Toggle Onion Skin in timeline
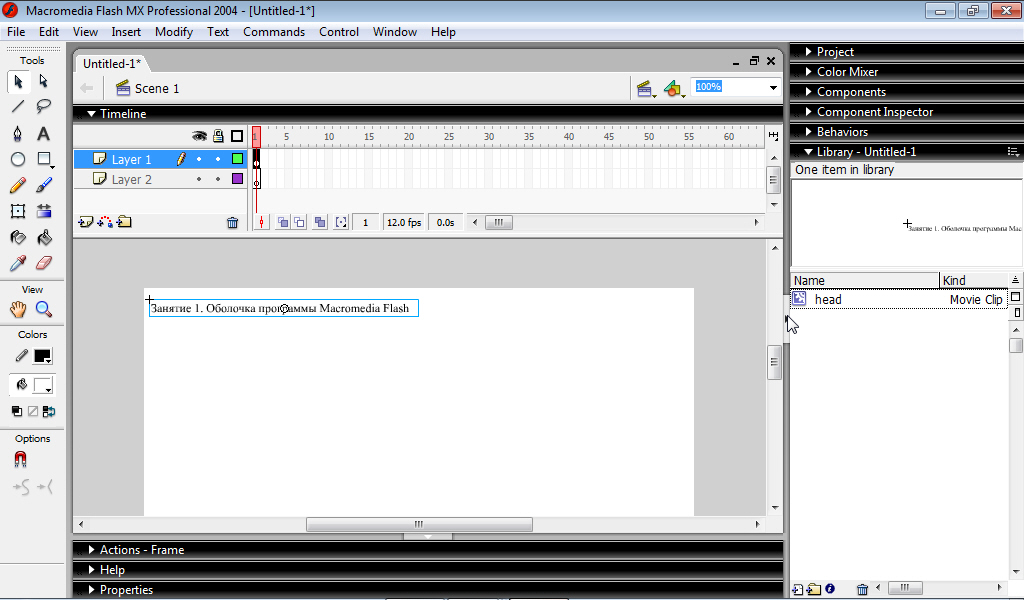This screenshot has height=600, width=1024. coord(283,223)
